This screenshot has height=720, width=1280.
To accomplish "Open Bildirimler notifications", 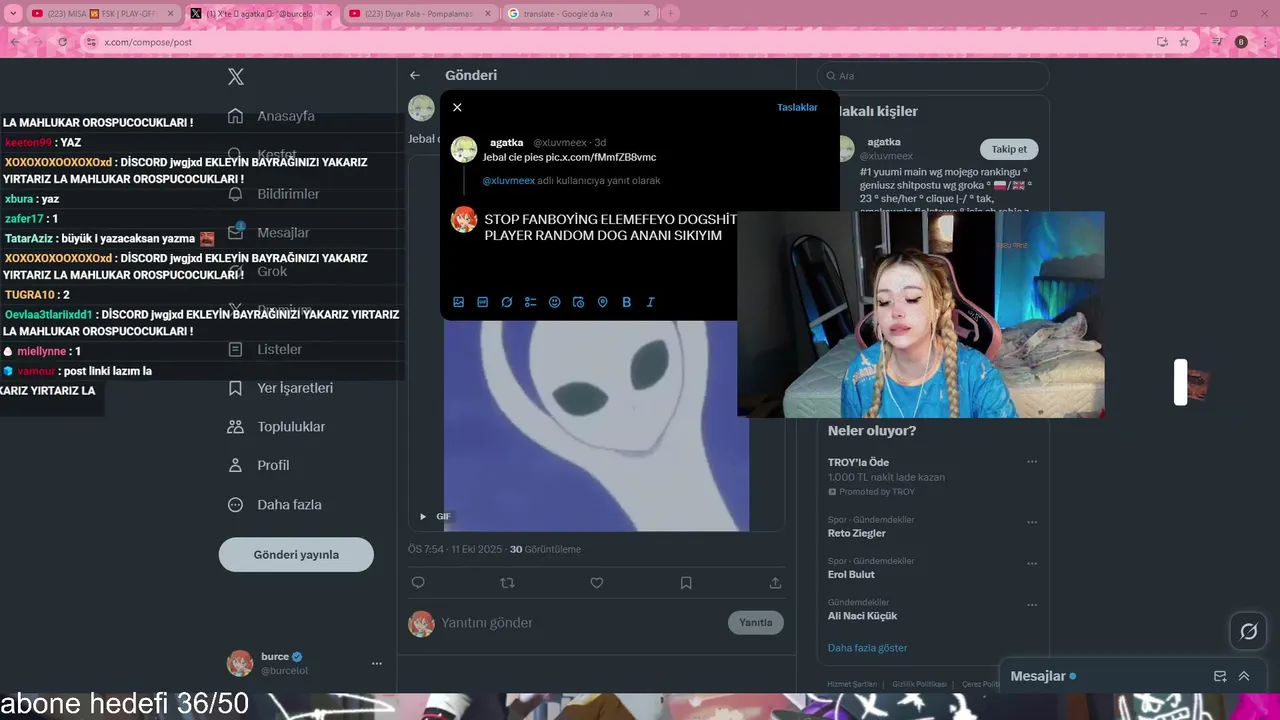I will [x=274, y=194].
